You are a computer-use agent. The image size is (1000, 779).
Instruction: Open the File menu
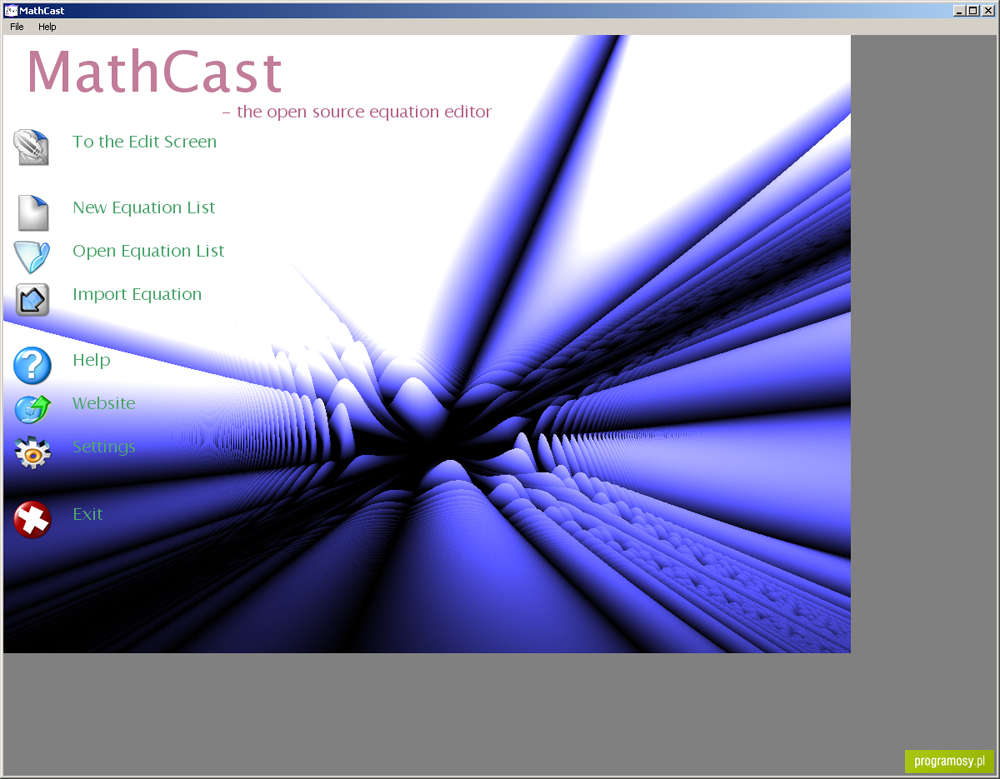point(17,27)
